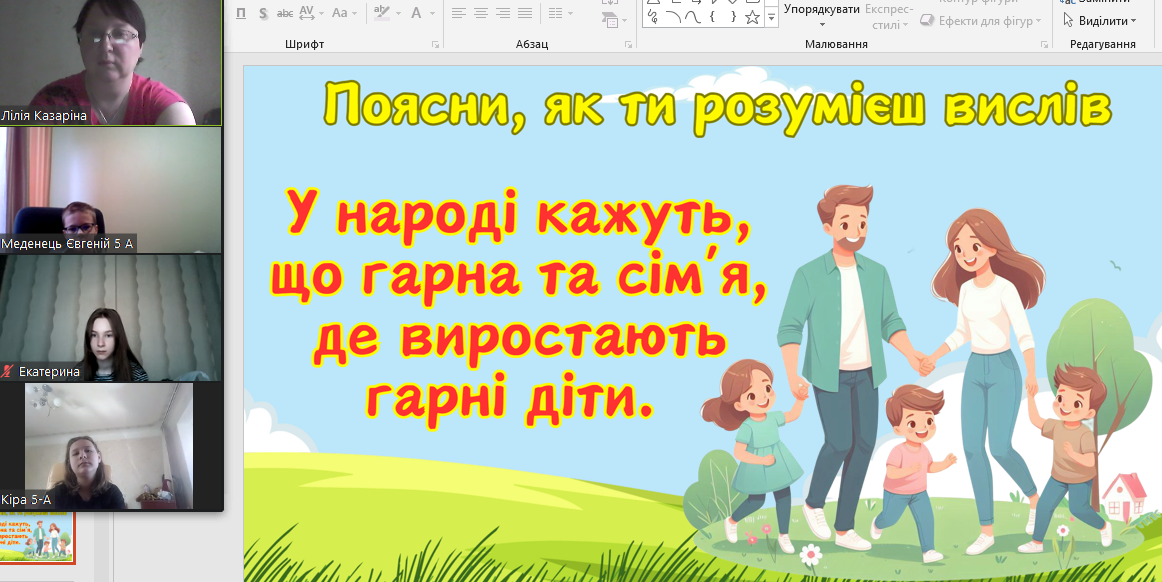Screen dimensions: 1162x582
Task: Open the Упорядкувати arrange menu
Action: click(822, 15)
